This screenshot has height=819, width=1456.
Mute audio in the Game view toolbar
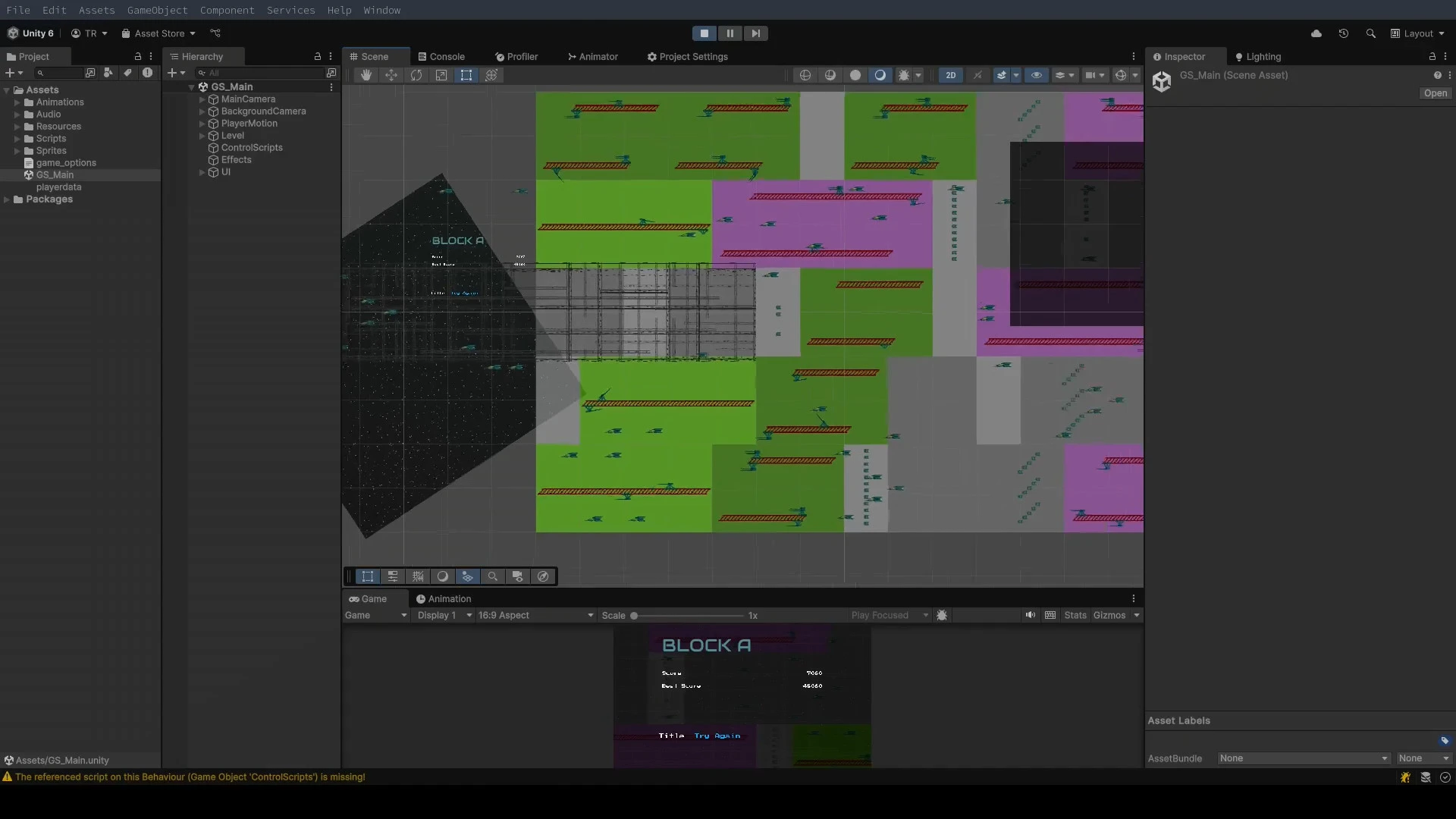(1031, 615)
